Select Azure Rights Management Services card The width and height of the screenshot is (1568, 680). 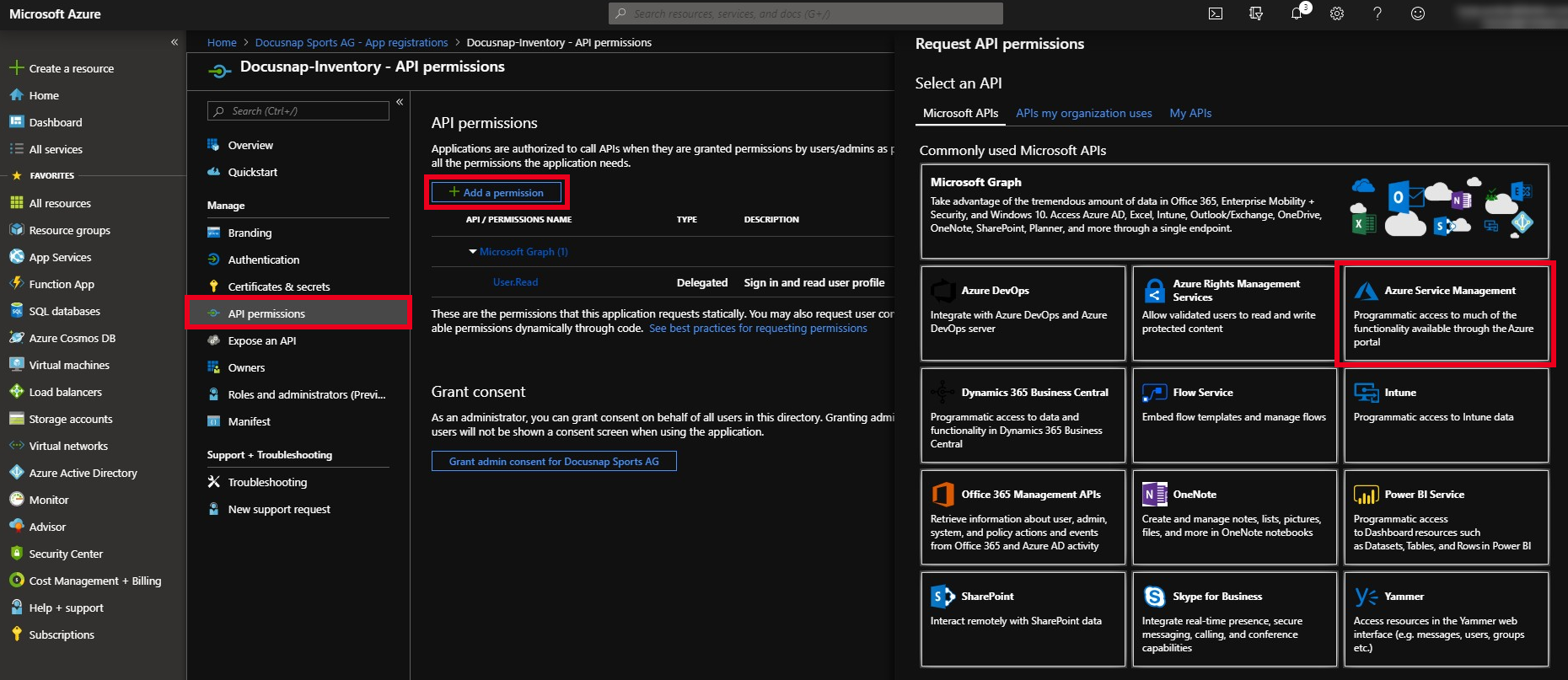tap(1234, 313)
